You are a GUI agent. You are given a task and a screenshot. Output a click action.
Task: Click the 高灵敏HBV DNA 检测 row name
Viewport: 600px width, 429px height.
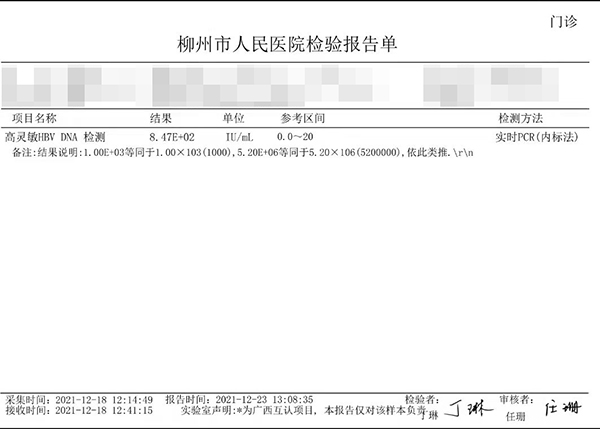click(x=56, y=136)
